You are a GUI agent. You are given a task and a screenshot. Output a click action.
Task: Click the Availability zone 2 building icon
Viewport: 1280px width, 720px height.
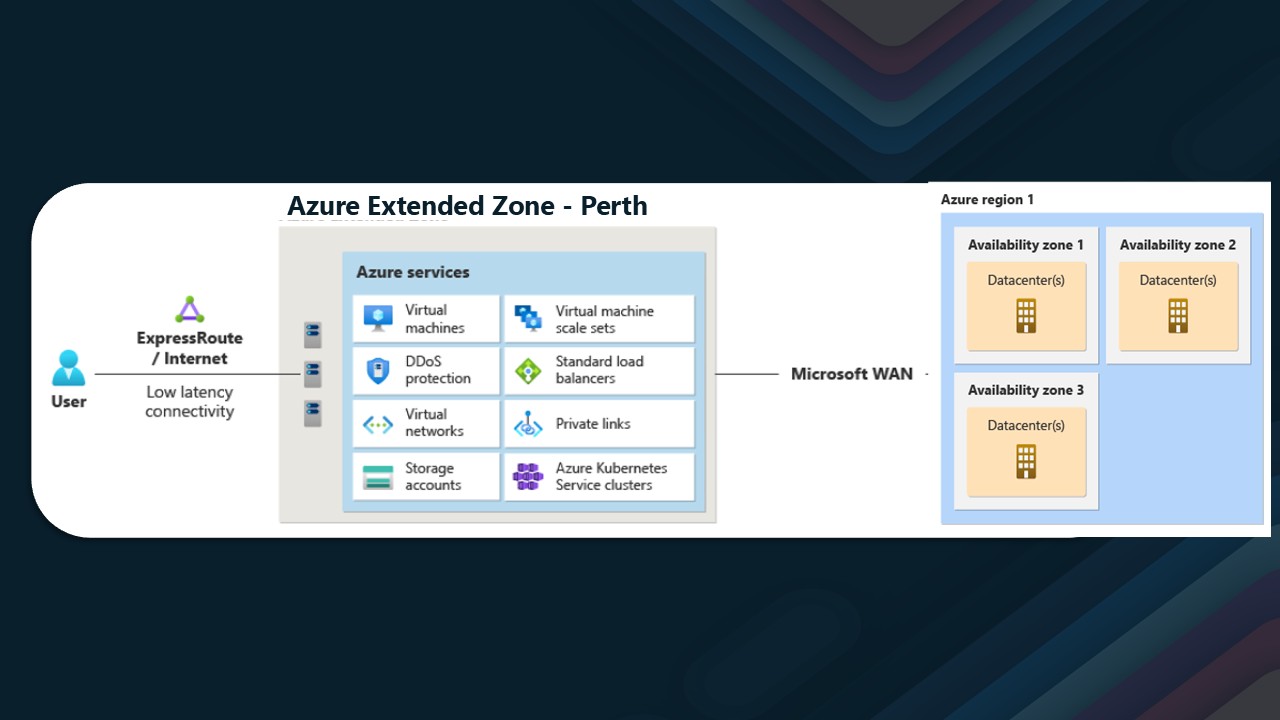(1178, 315)
